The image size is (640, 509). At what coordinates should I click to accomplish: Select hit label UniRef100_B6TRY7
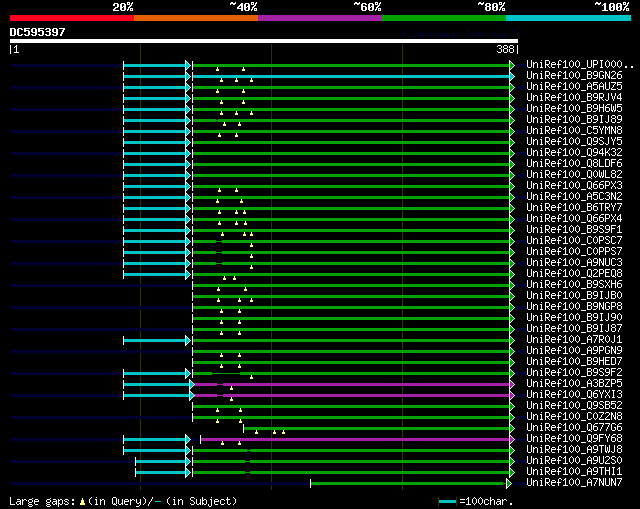click(574, 208)
